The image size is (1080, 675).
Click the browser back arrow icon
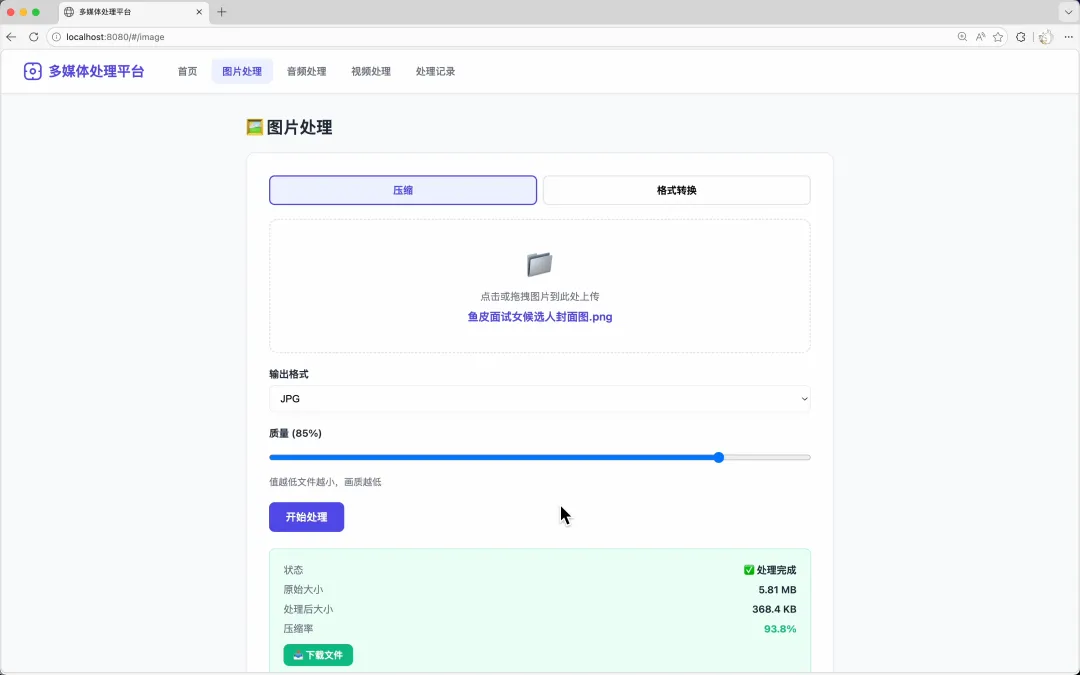pos(11,36)
